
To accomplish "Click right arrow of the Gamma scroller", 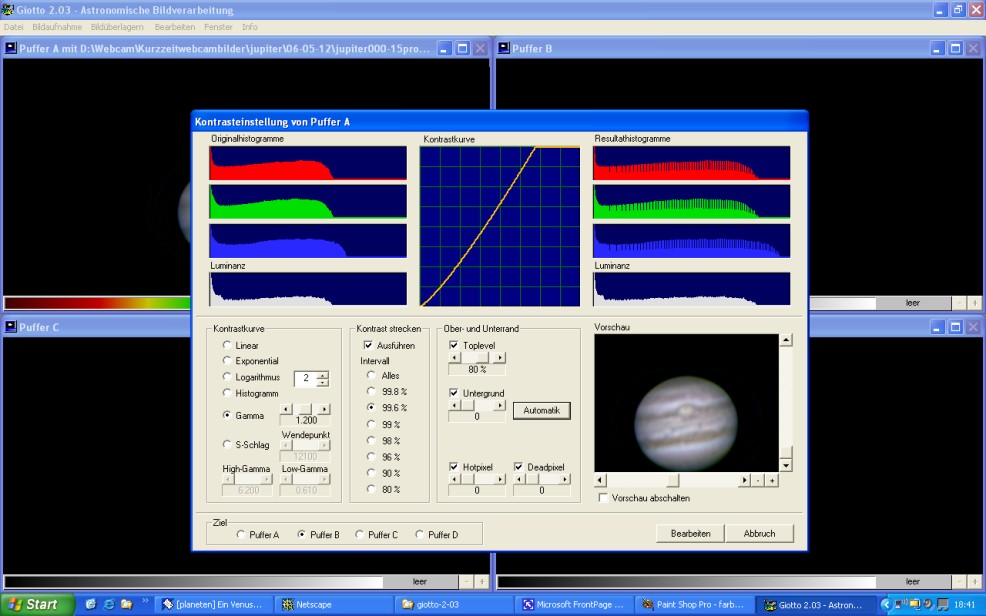I will pyautogui.click(x=324, y=409).
